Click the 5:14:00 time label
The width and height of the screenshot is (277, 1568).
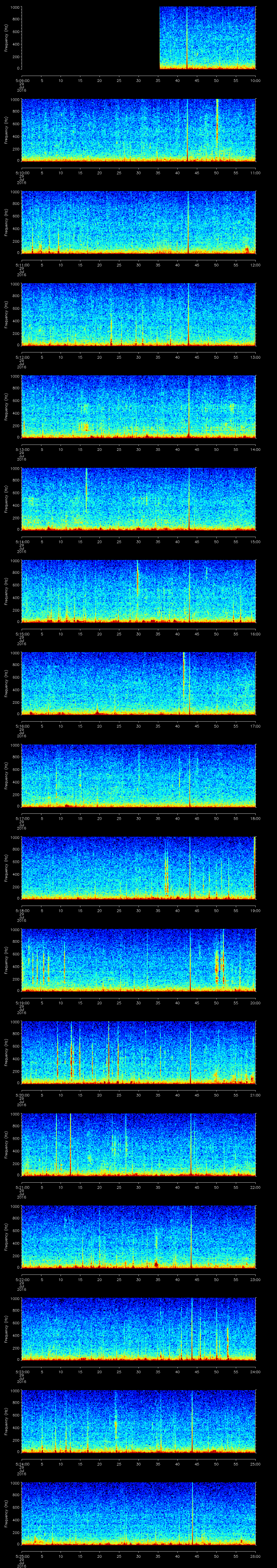click(22, 542)
